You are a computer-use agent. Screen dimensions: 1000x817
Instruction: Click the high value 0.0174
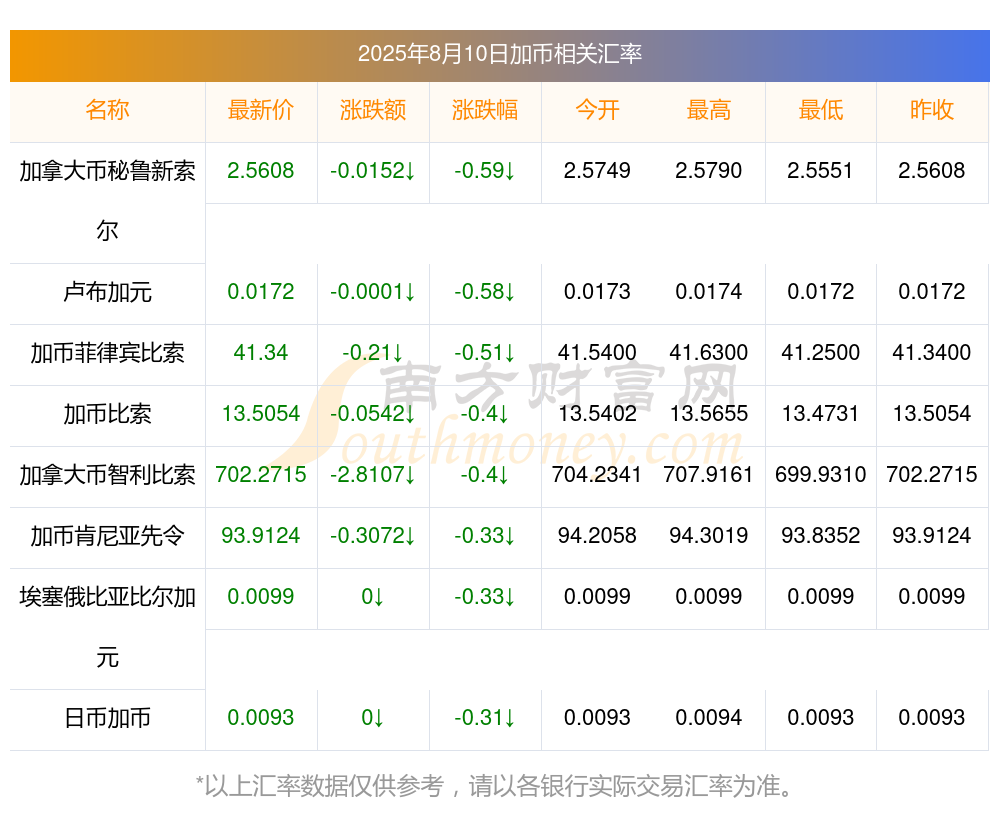coord(709,291)
